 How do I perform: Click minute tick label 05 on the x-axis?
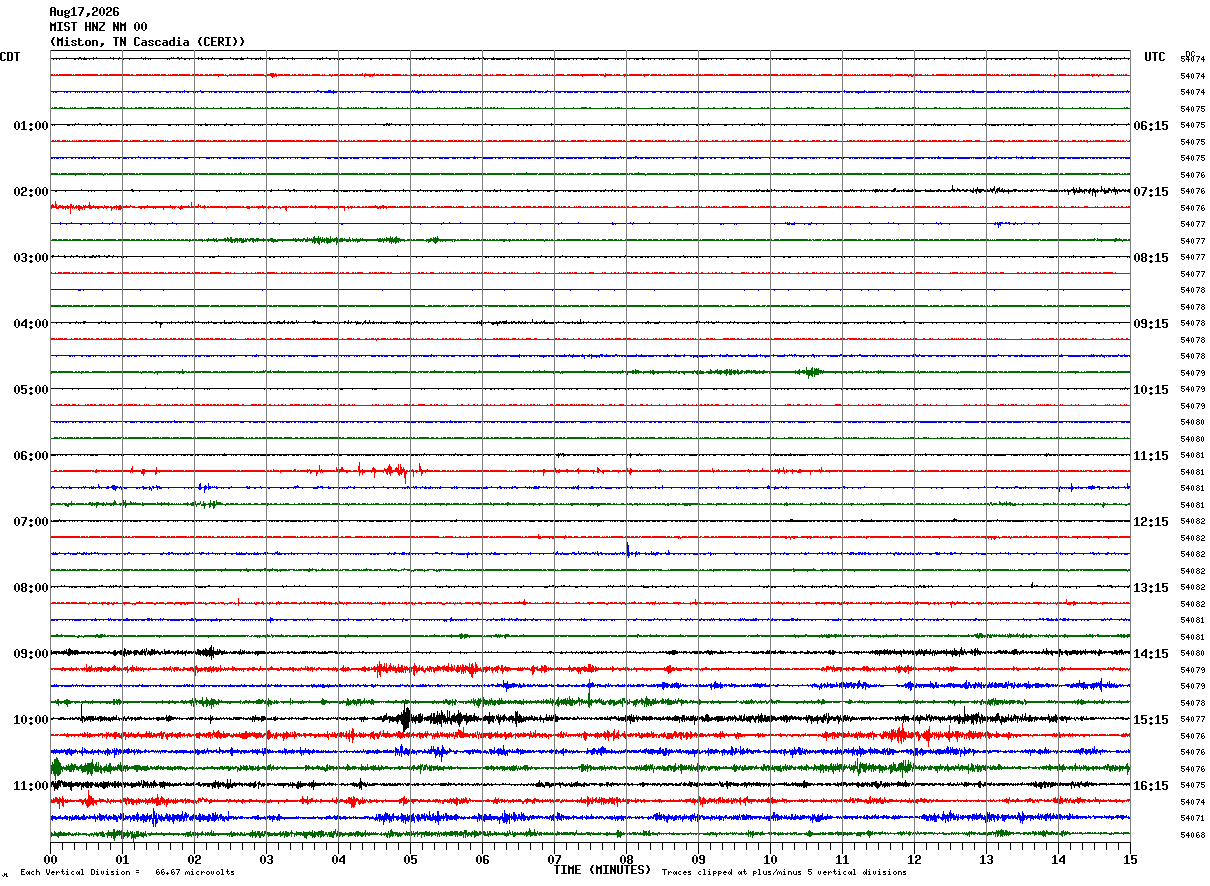tap(410, 859)
